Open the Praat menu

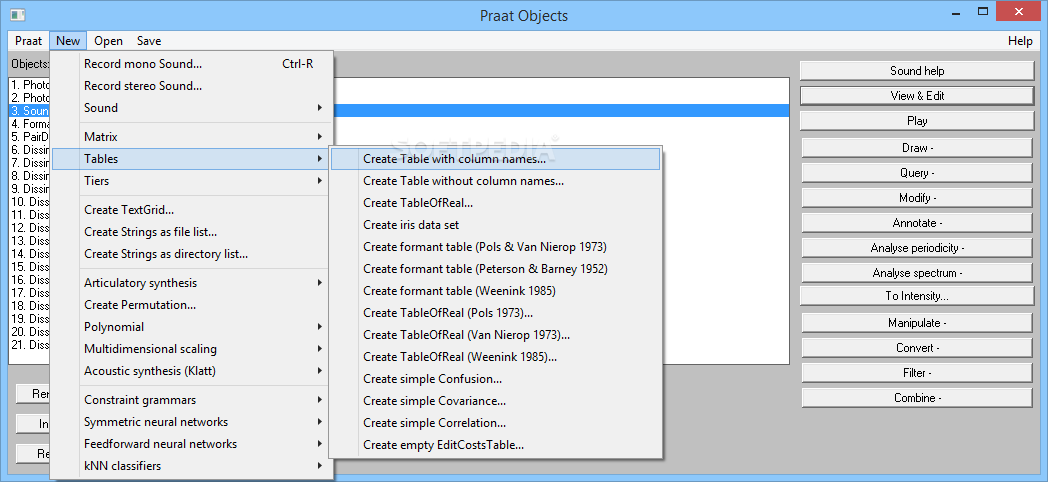pos(29,41)
